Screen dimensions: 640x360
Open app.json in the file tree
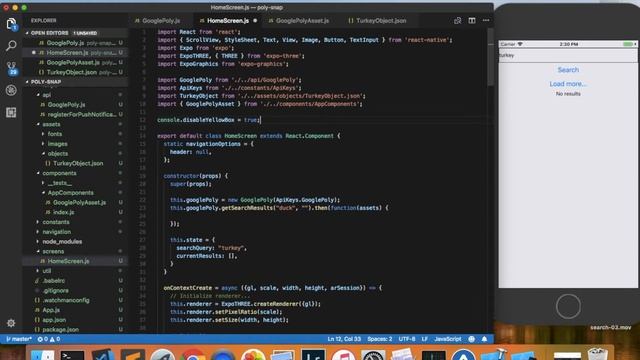click(76, 320)
